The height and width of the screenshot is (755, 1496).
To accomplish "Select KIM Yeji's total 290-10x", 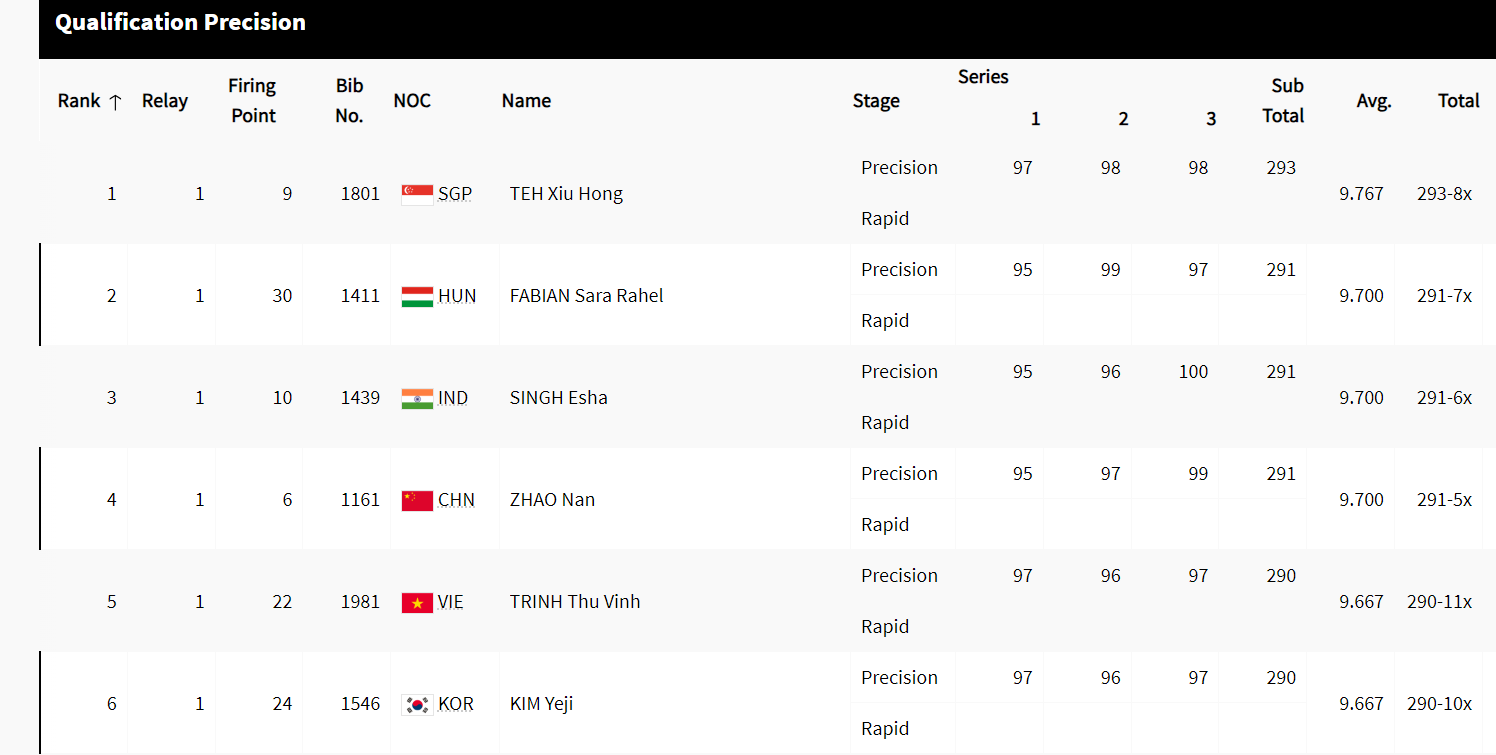I will click(x=1439, y=704).
